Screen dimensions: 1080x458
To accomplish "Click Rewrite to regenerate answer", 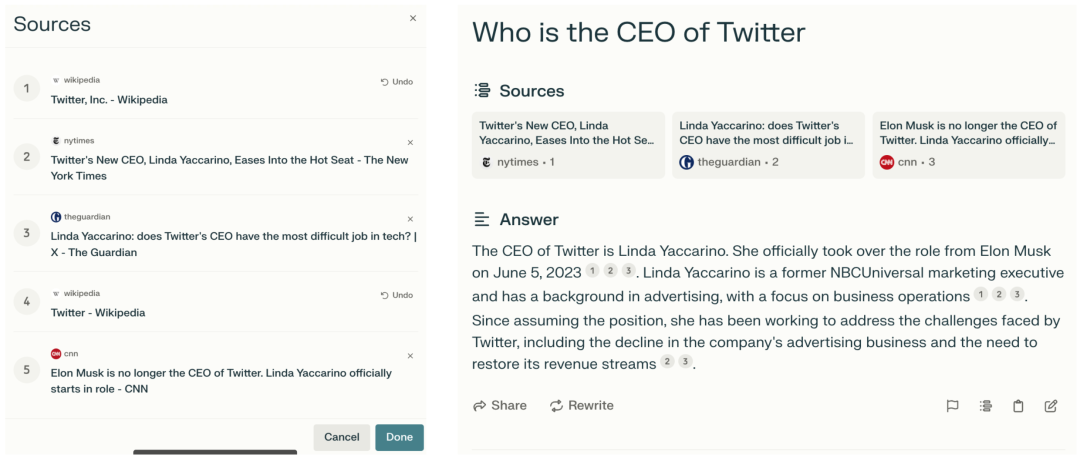I will click(x=581, y=405).
